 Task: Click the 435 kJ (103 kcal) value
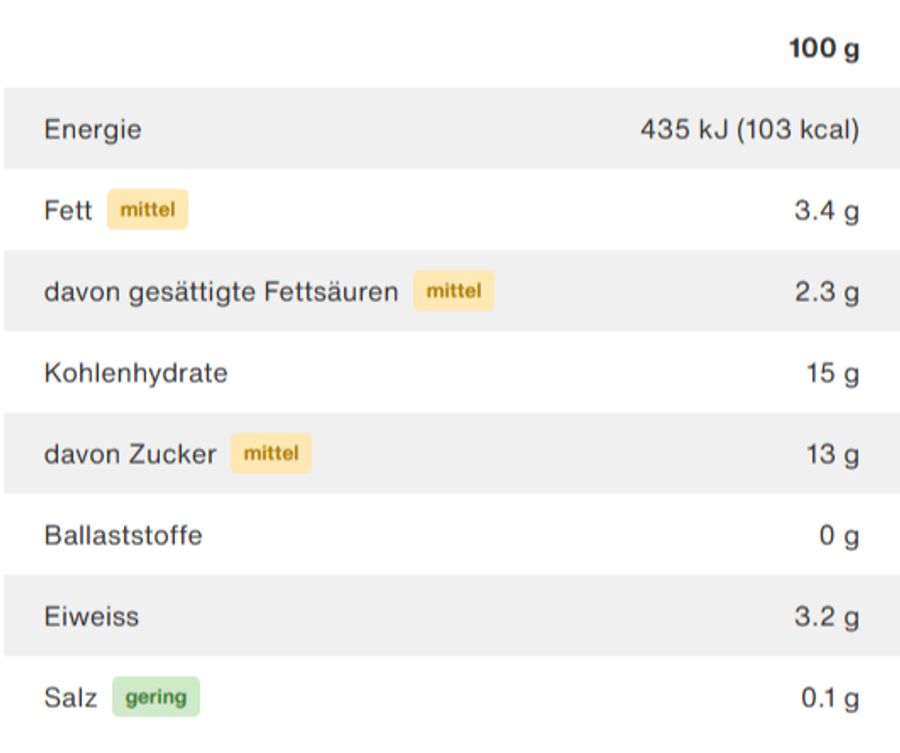point(749,129)
